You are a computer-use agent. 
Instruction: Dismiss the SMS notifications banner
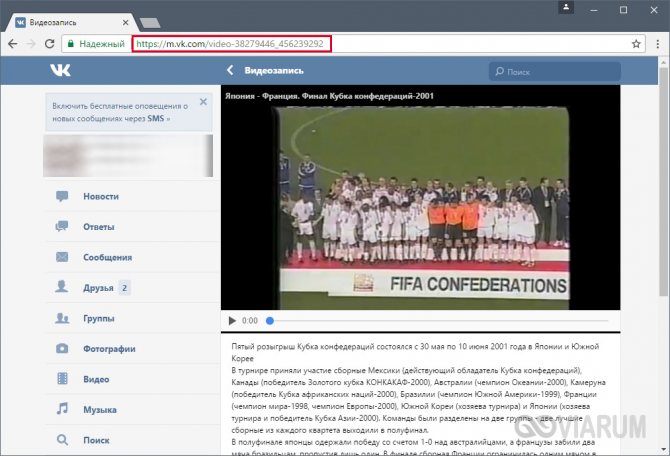(203, 102)
